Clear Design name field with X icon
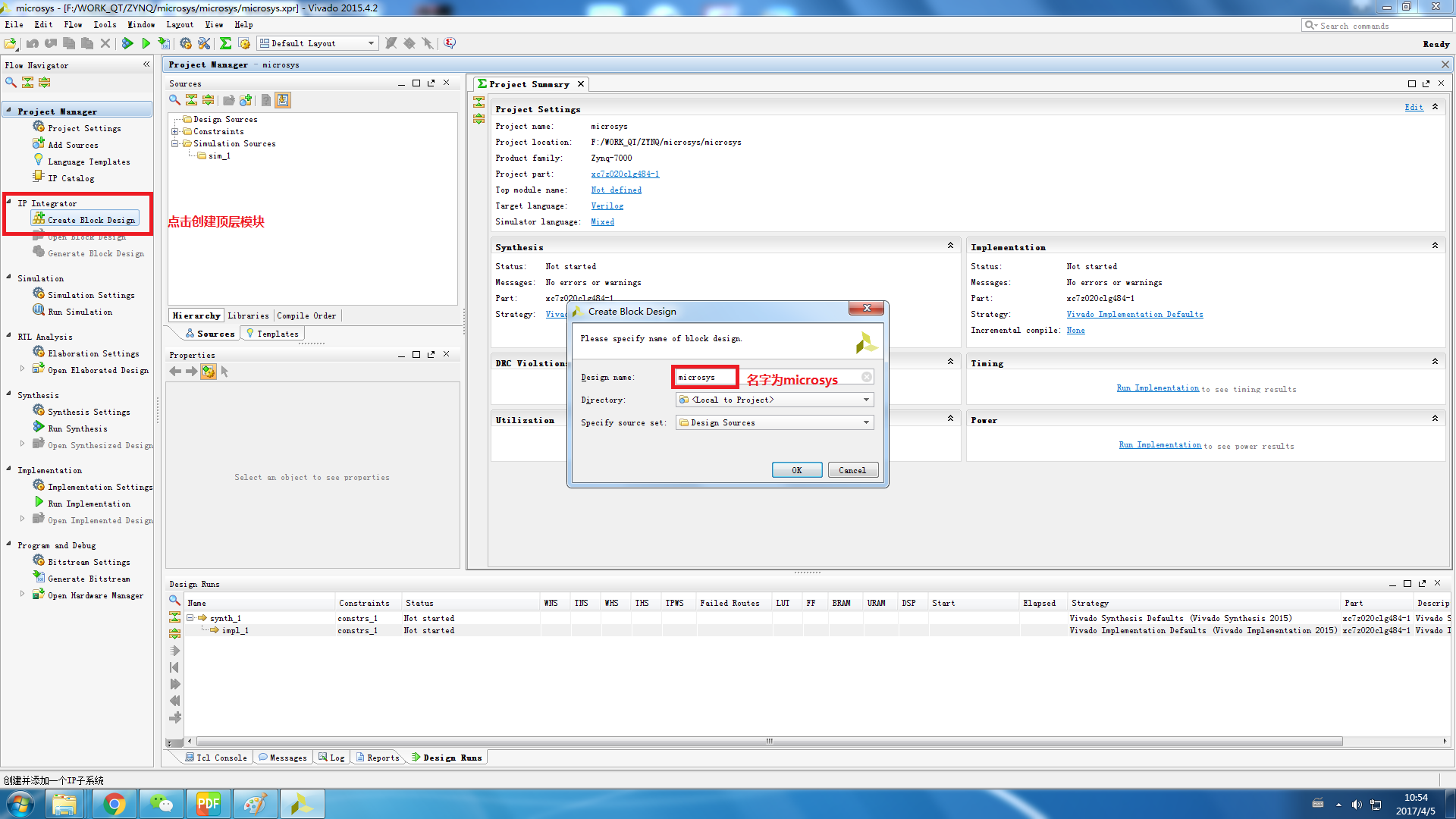This screenshot has height=819, width=1456. tap(866, 377)
